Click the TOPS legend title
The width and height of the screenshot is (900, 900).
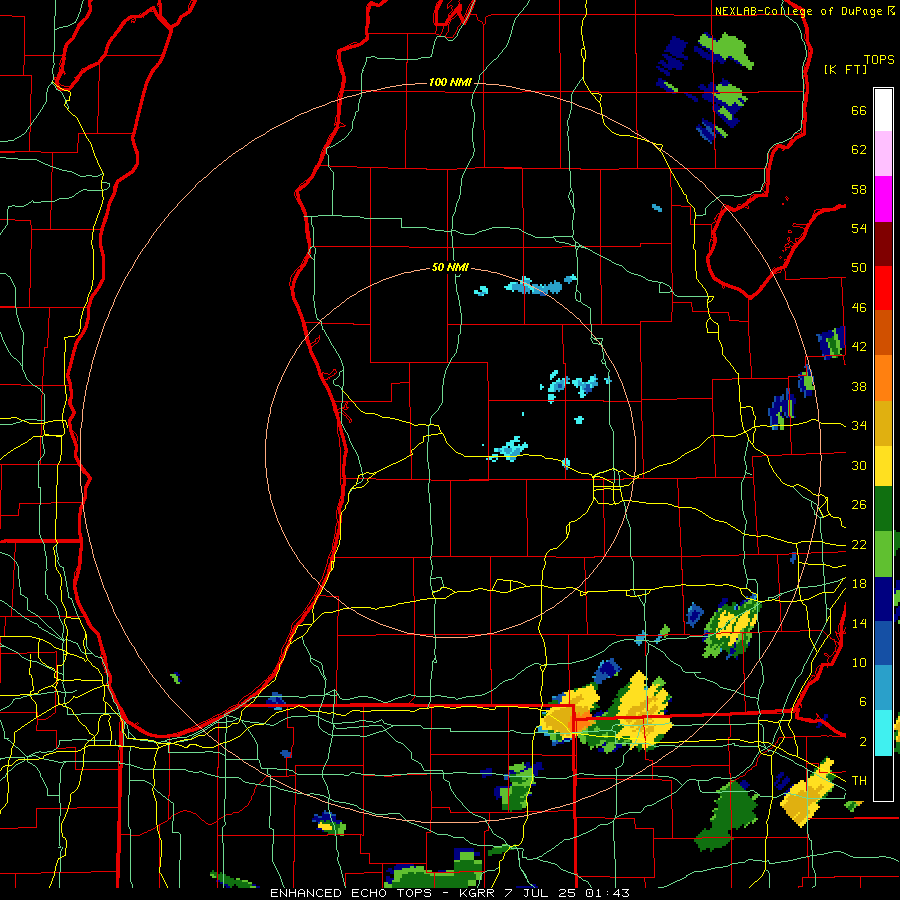879,60
